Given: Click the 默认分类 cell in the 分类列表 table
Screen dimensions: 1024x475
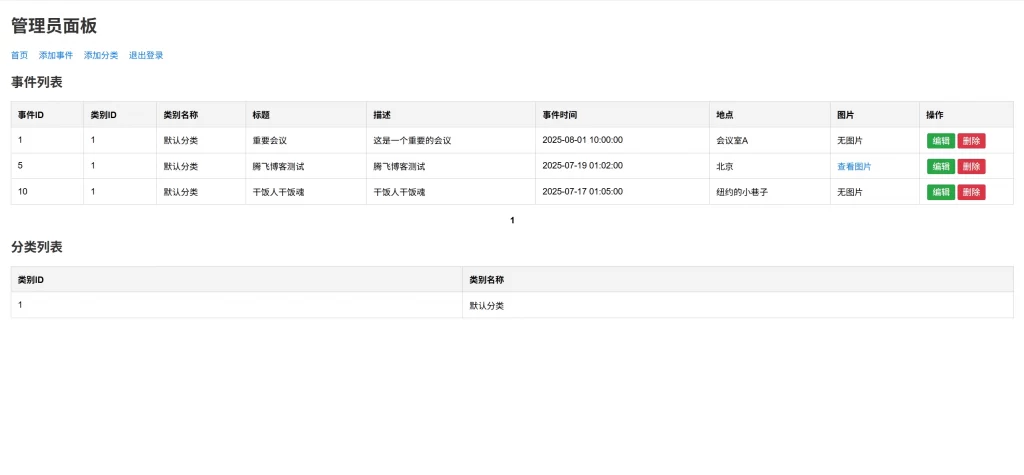Looking at the screenshot, I should point(487,305).
